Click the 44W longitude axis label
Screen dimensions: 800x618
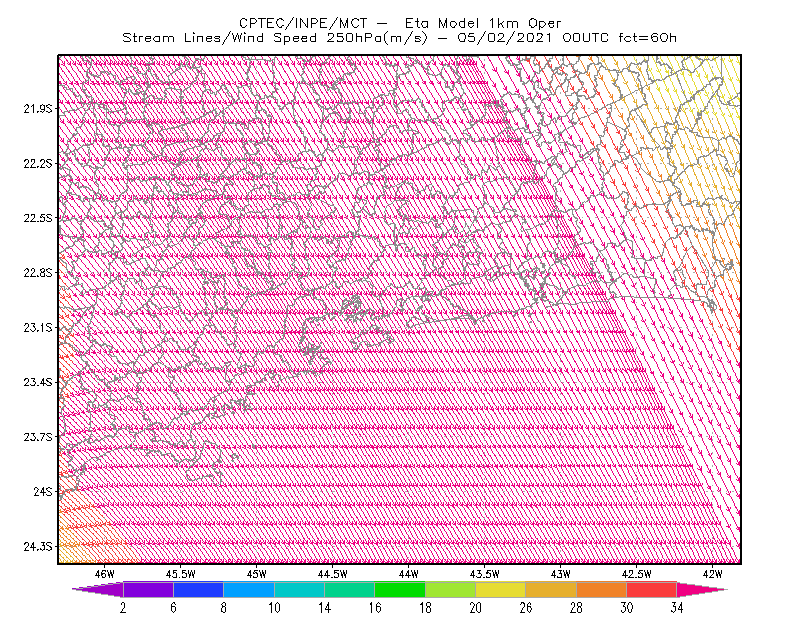(408, 574)
